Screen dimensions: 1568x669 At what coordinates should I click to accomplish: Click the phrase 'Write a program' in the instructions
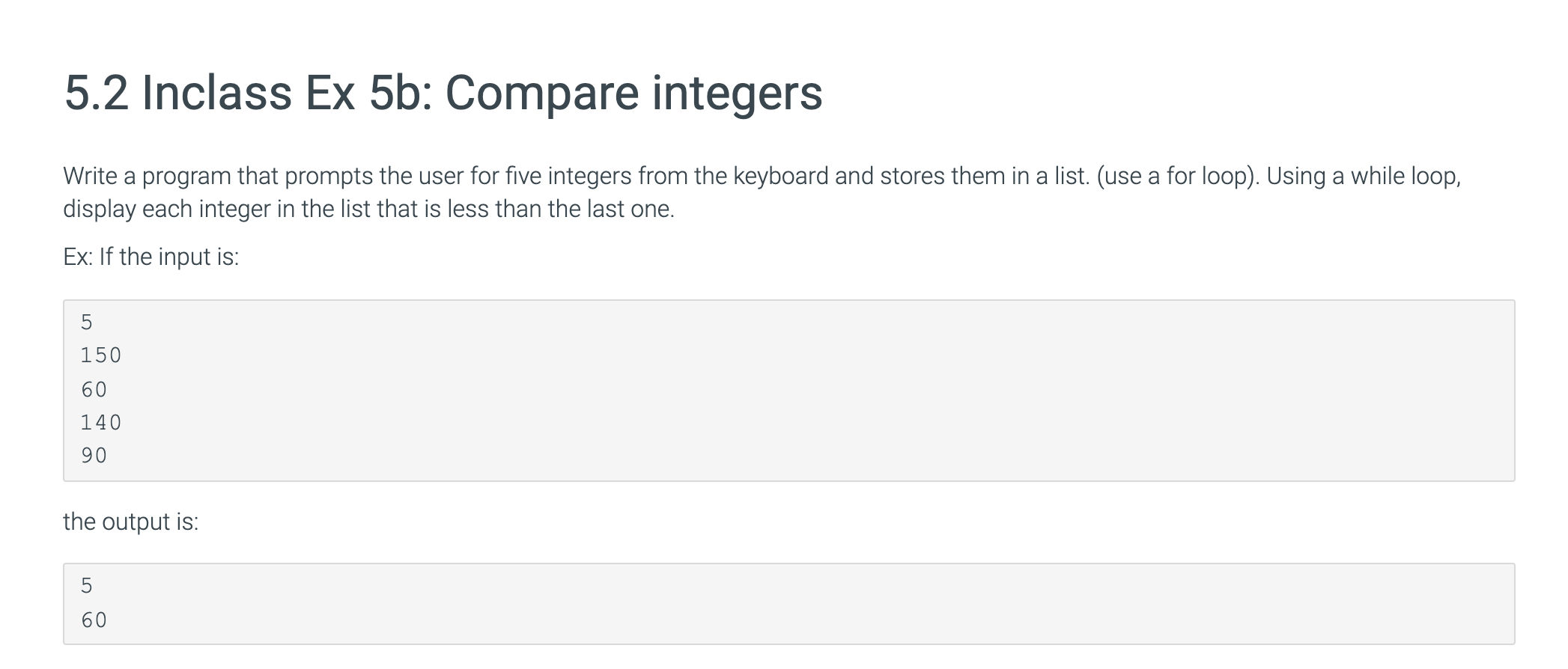(148, 177)
